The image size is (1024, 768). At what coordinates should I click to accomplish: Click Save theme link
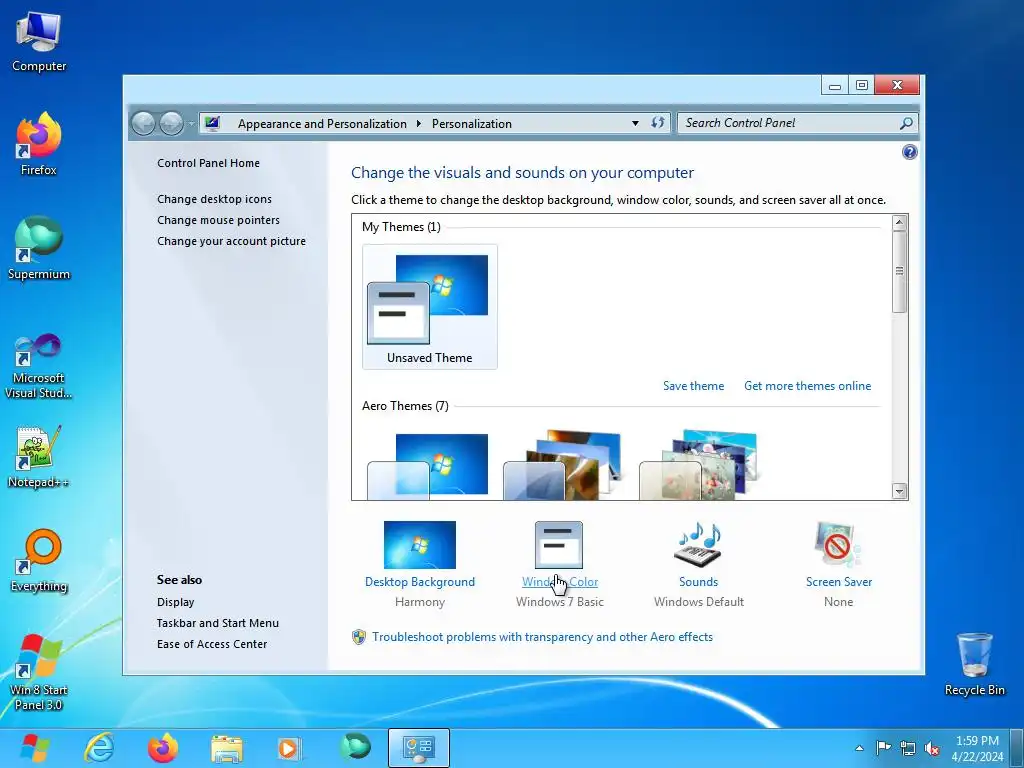[x=694, y=386]
